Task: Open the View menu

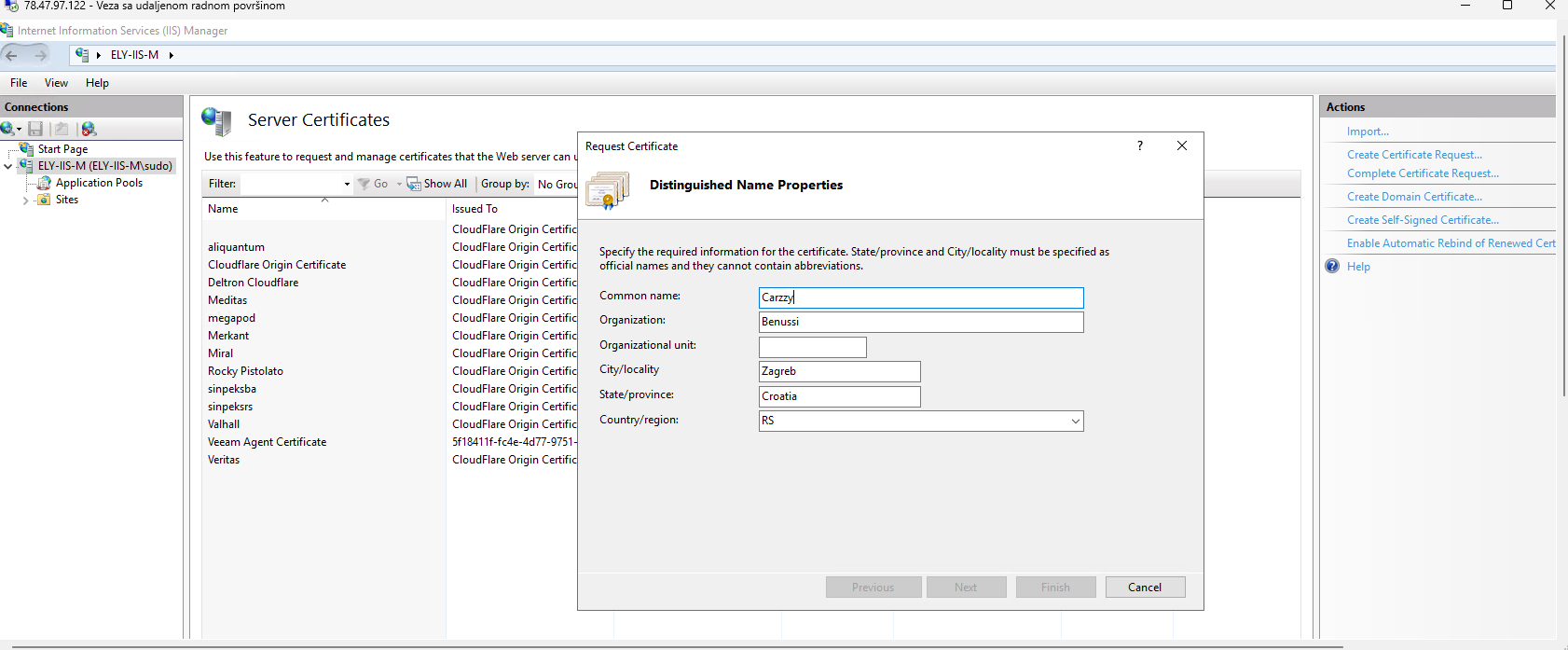Action: 56,83
